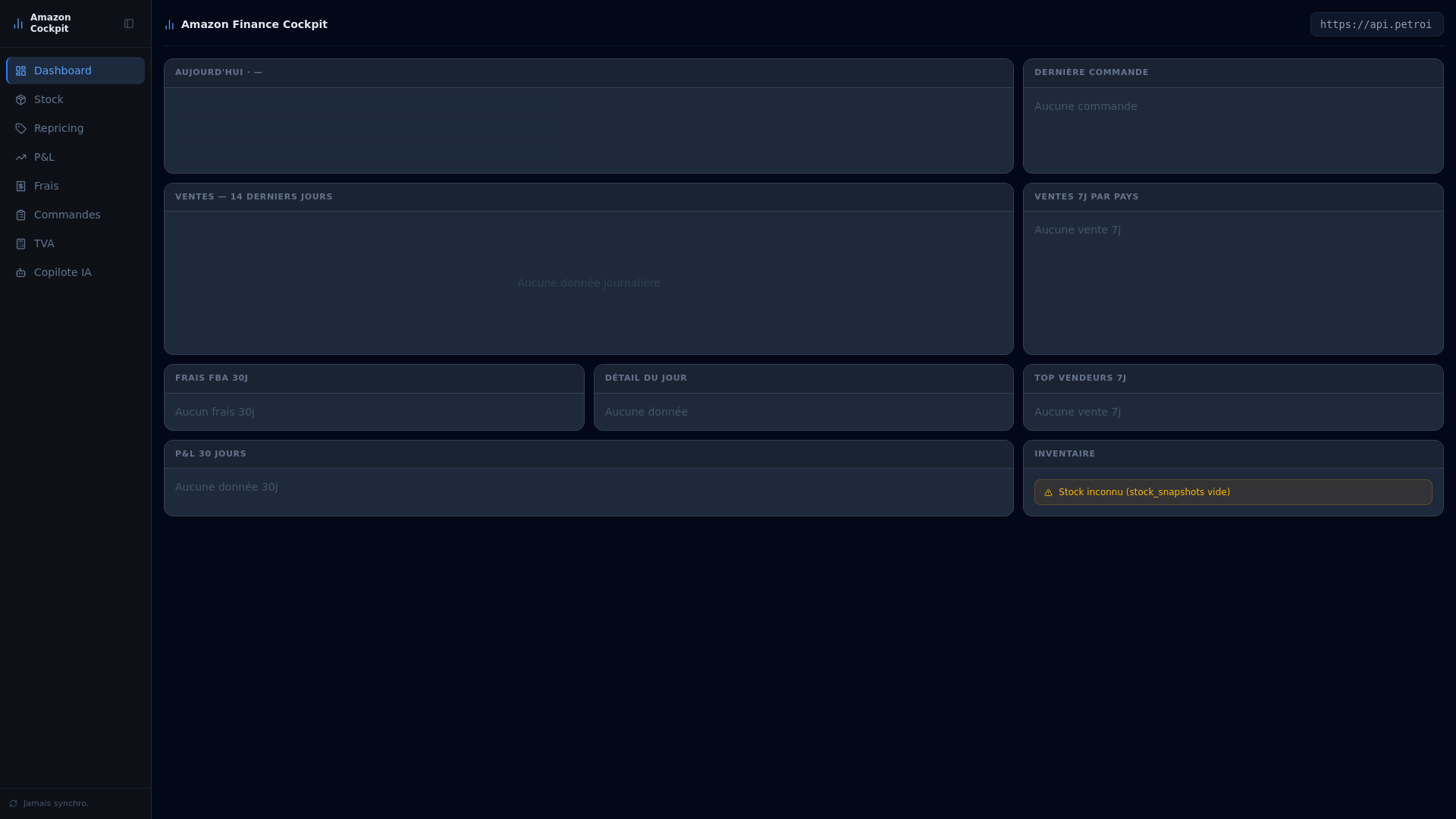This screenshot has height=819, width=1456.
Task: Click the AUJOURD'HUI card header
Action: point(588,73)
